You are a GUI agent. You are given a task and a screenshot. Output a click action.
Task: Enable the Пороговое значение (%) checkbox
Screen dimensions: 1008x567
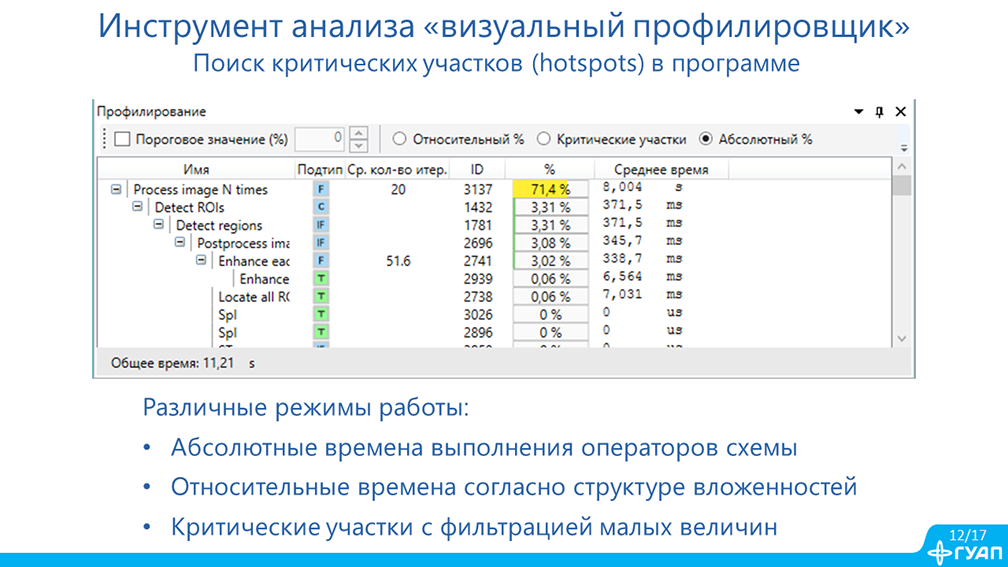coord(122,140)
